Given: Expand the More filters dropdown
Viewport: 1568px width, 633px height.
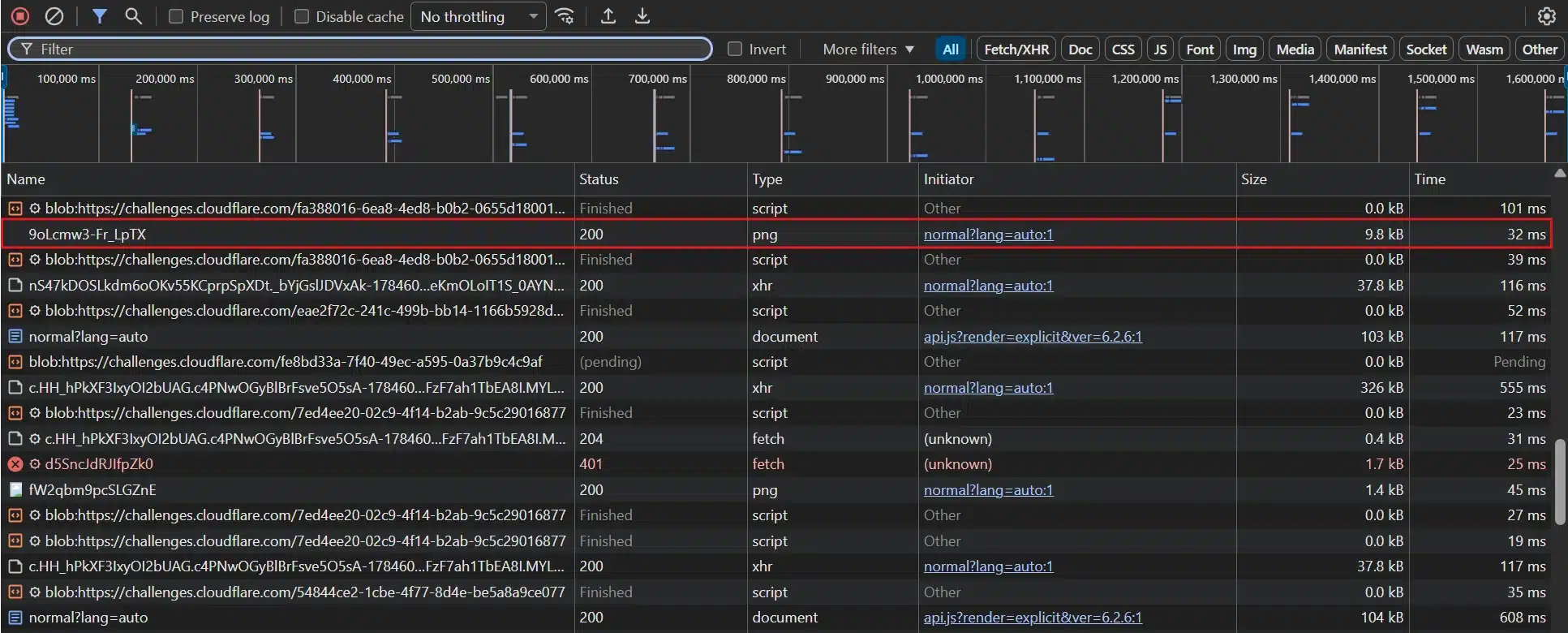Looking at the screenshot, I should coord(868,49).
